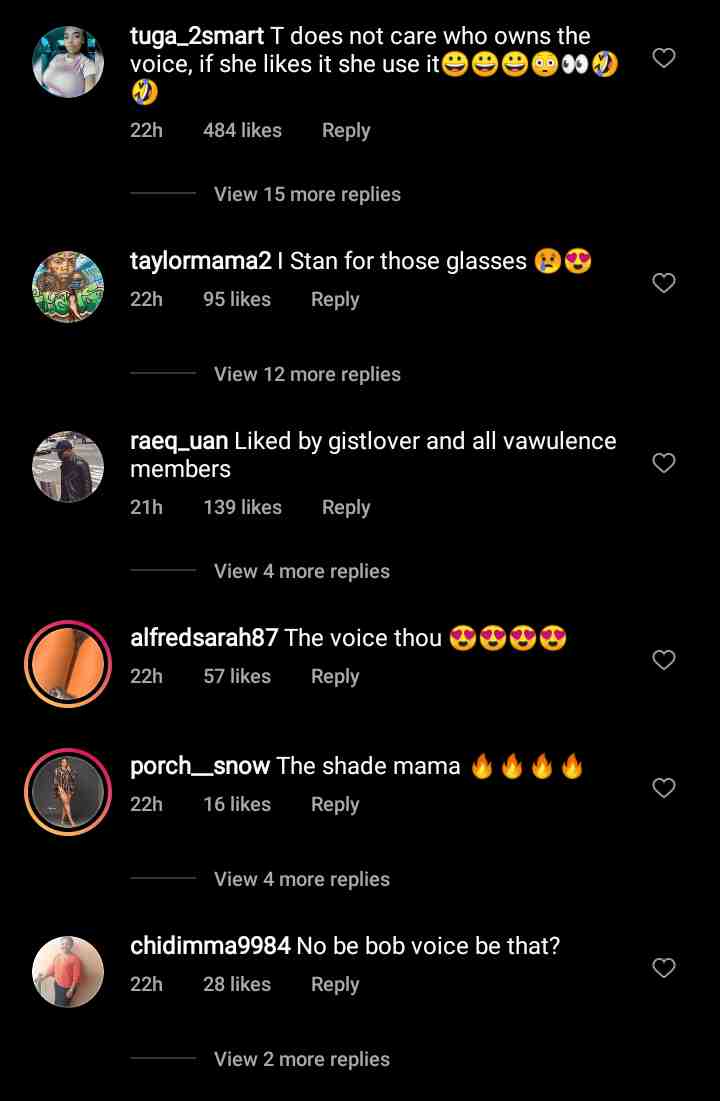
Task: Open taylormama2's avatar
Action: (x=68, y=287)
